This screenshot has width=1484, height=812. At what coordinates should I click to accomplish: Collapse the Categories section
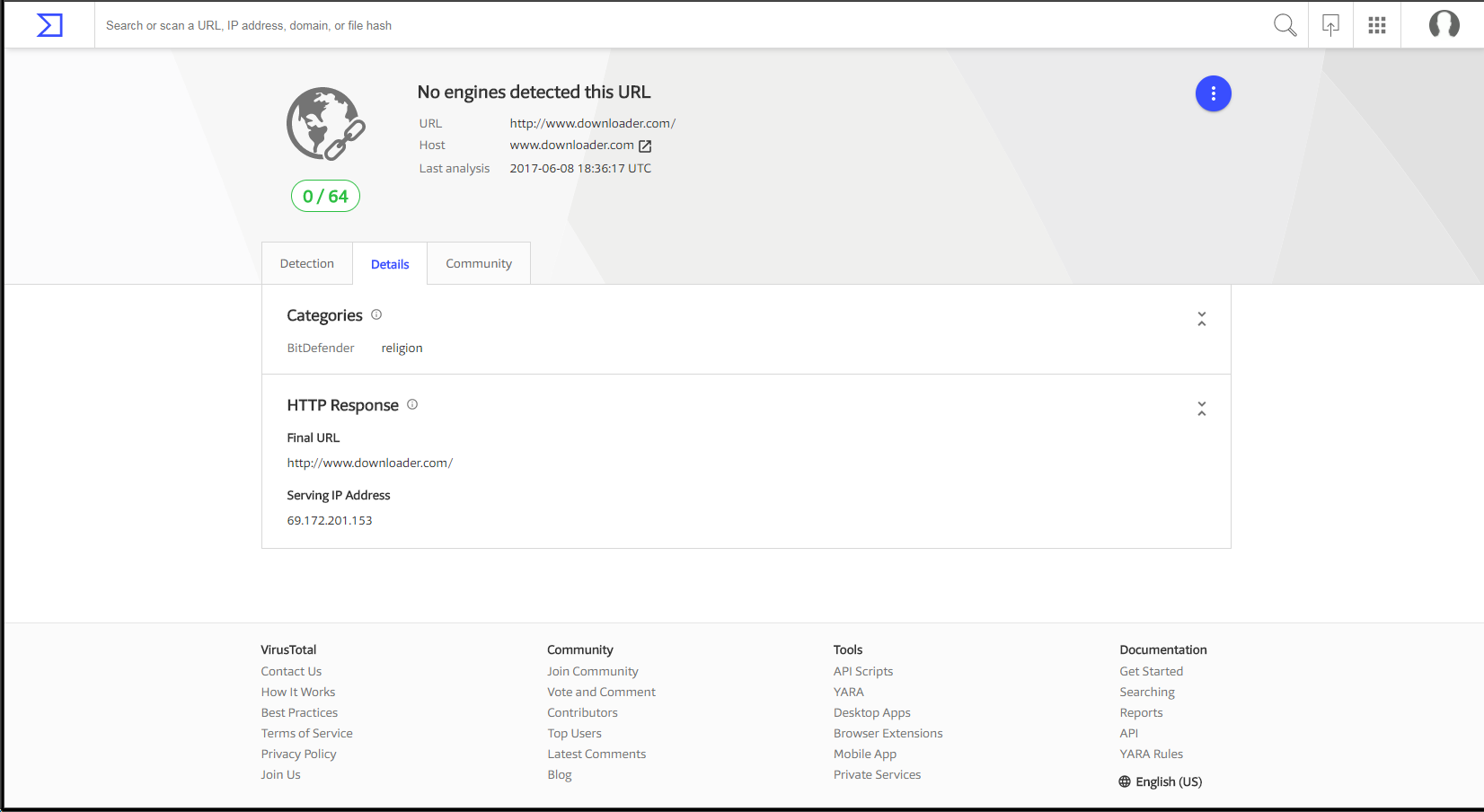click(x=1201, y=319)
